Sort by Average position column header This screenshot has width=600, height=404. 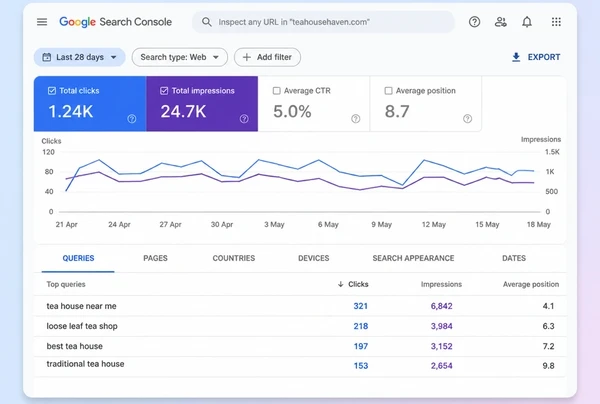(x=531, y=284)
